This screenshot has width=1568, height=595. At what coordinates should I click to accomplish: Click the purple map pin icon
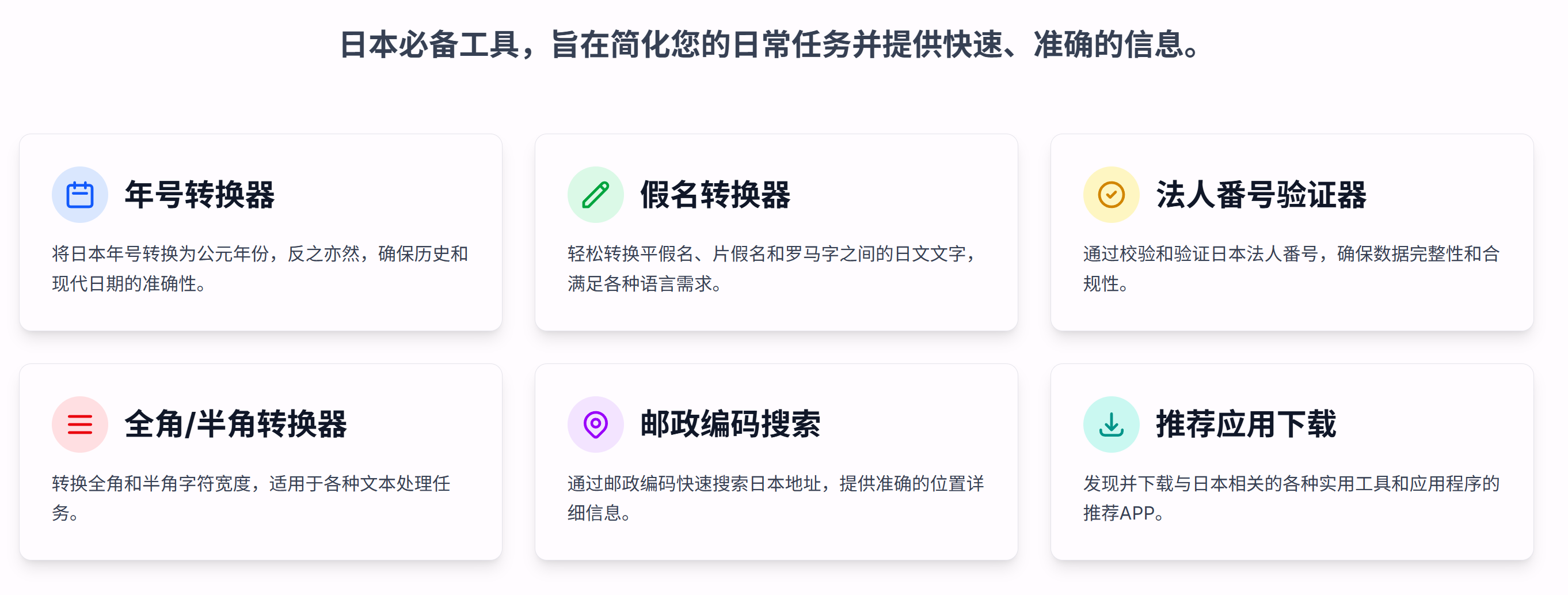pyautogui.click(x=595, y=425)
